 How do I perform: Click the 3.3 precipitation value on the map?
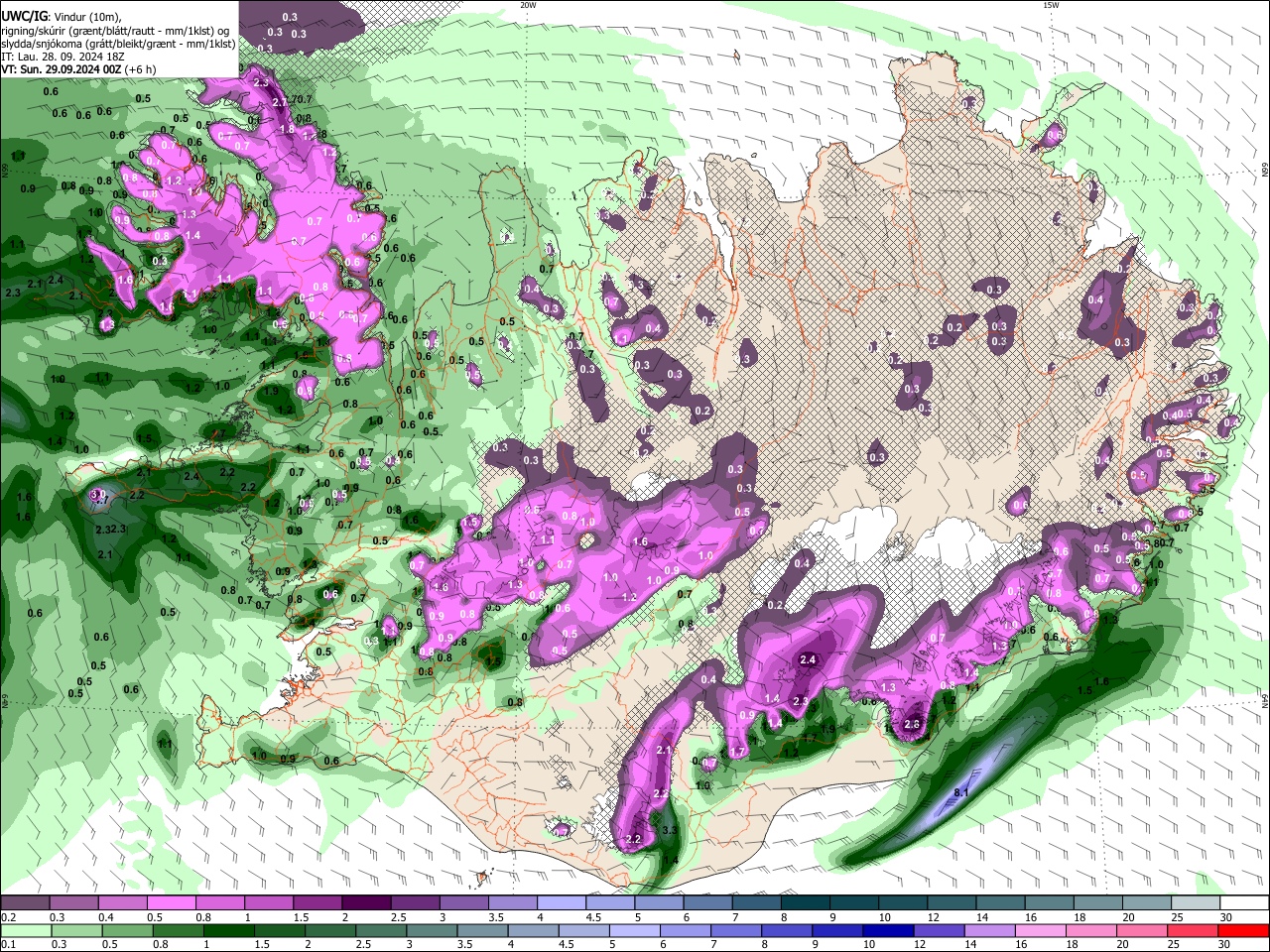670,830
